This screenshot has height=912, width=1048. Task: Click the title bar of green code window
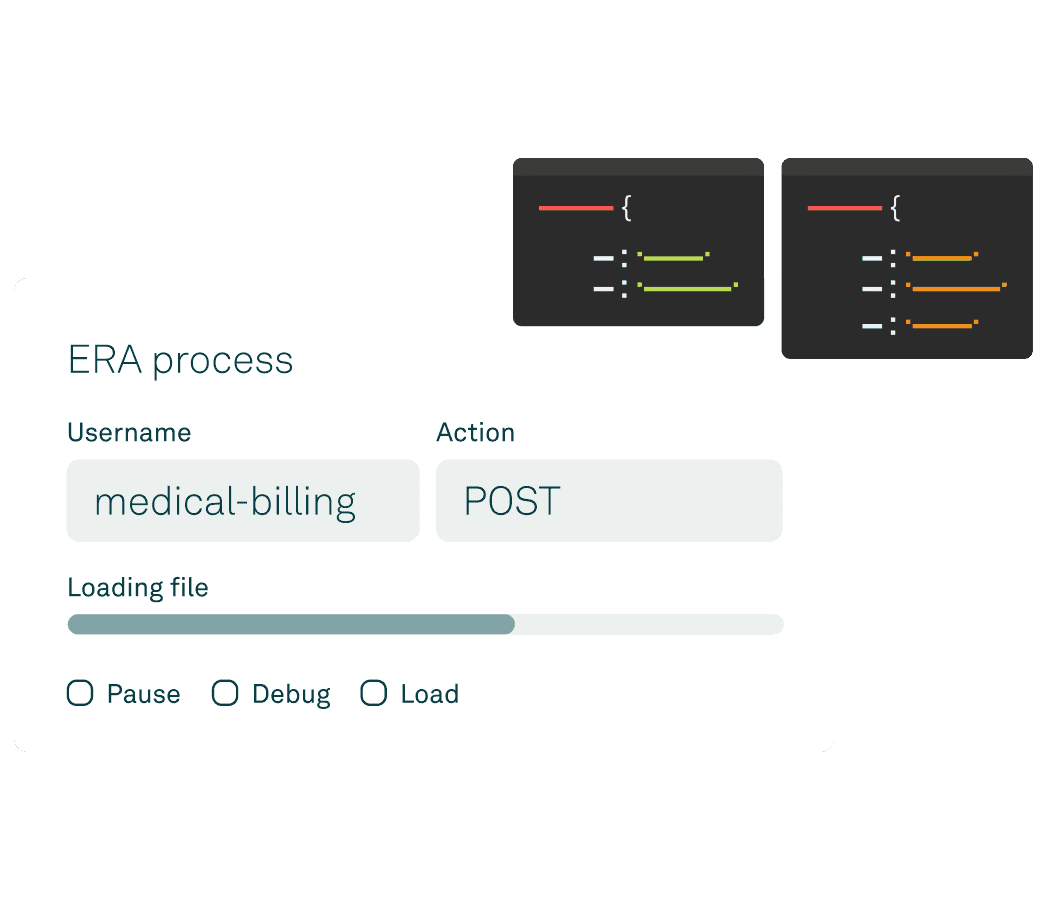[638, 167]
